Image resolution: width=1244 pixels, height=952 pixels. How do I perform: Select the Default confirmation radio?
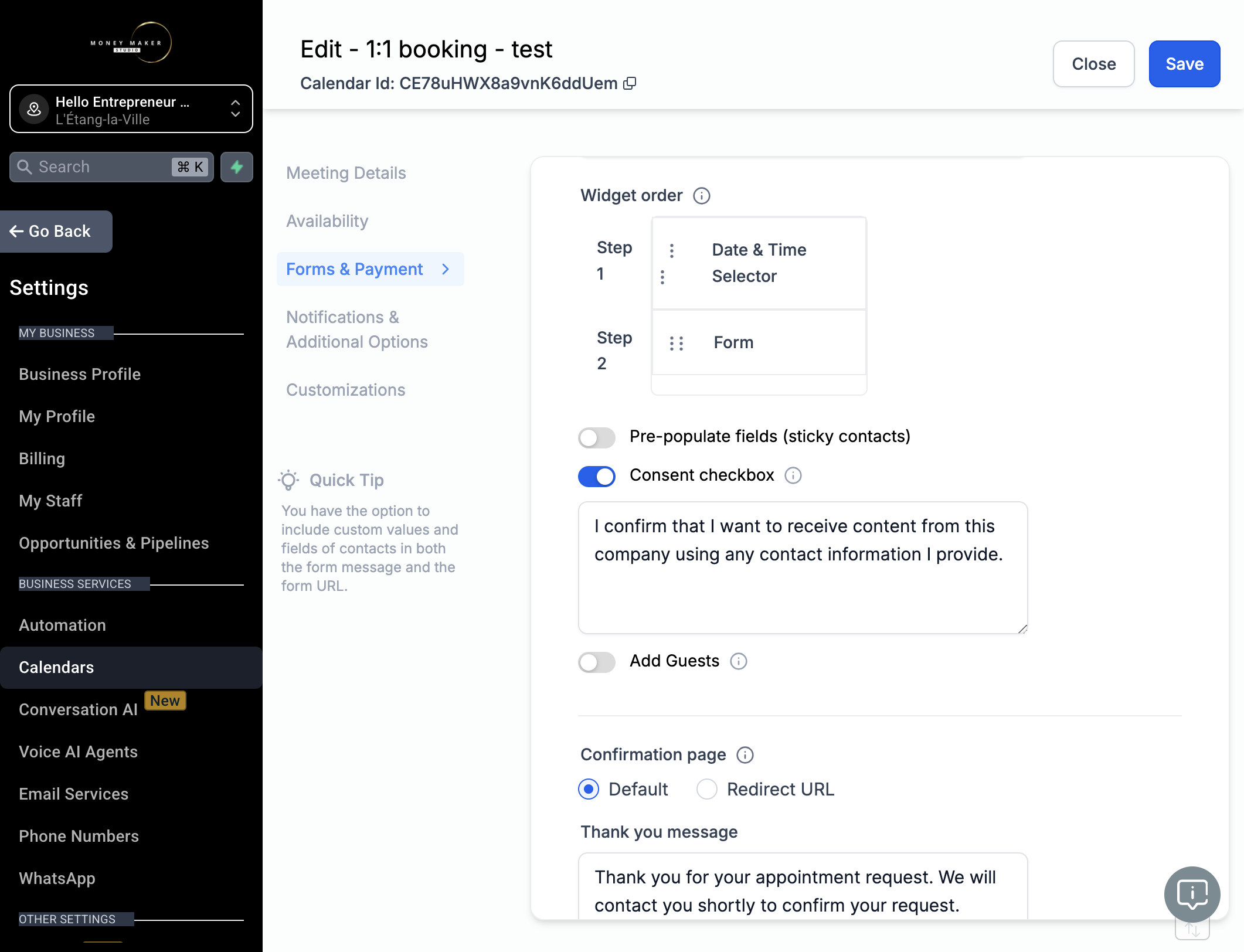click(589, 789)
